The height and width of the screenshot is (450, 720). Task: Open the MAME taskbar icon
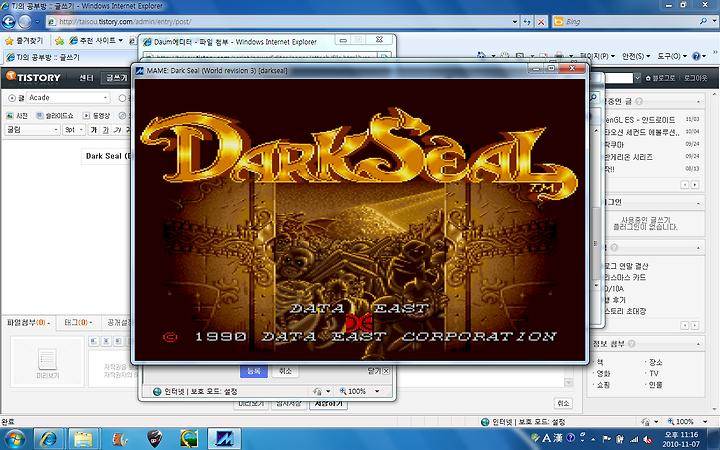coord(225,439)
